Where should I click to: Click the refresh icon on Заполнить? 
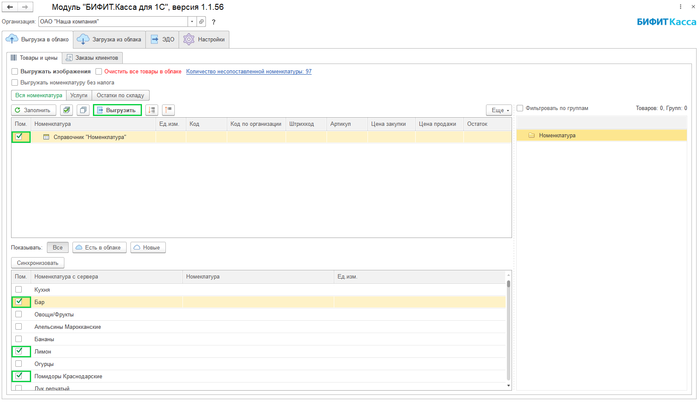click(17, 110)
